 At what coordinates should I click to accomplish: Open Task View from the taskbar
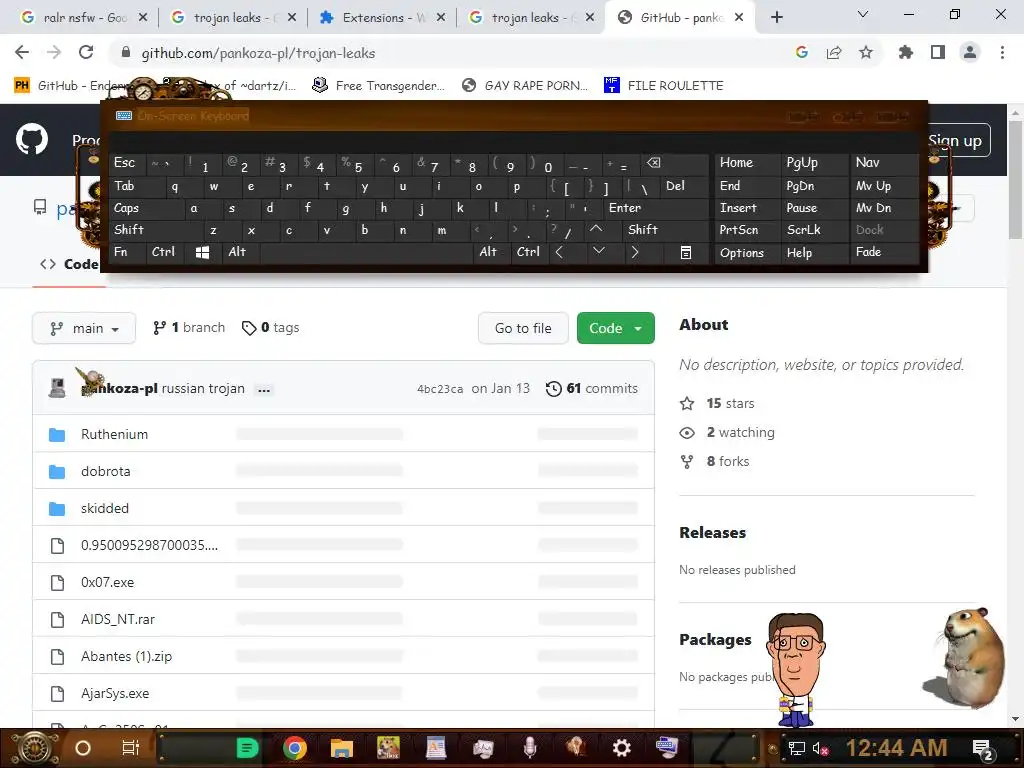(x=131, y=748)
